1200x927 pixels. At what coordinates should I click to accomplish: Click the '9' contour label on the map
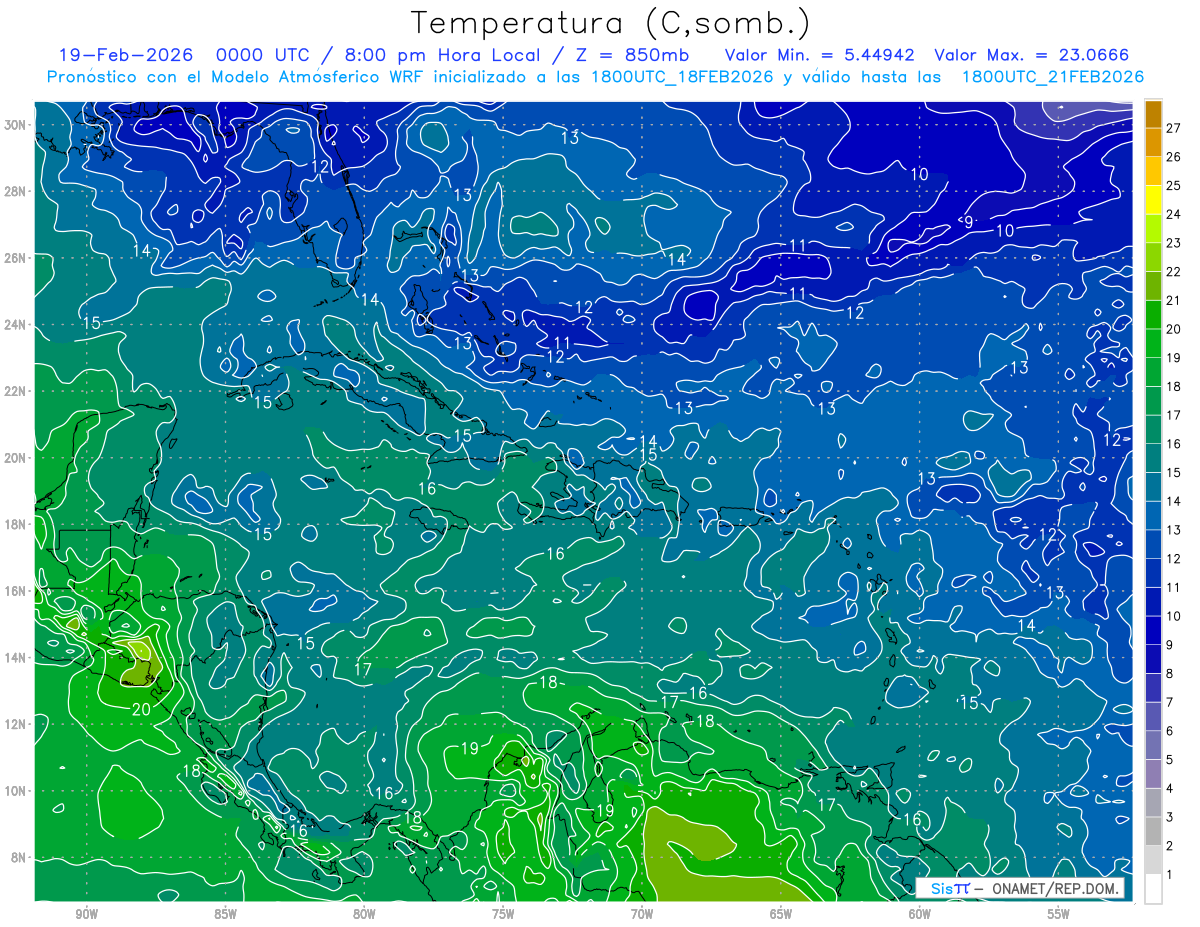tap(968, 222)
